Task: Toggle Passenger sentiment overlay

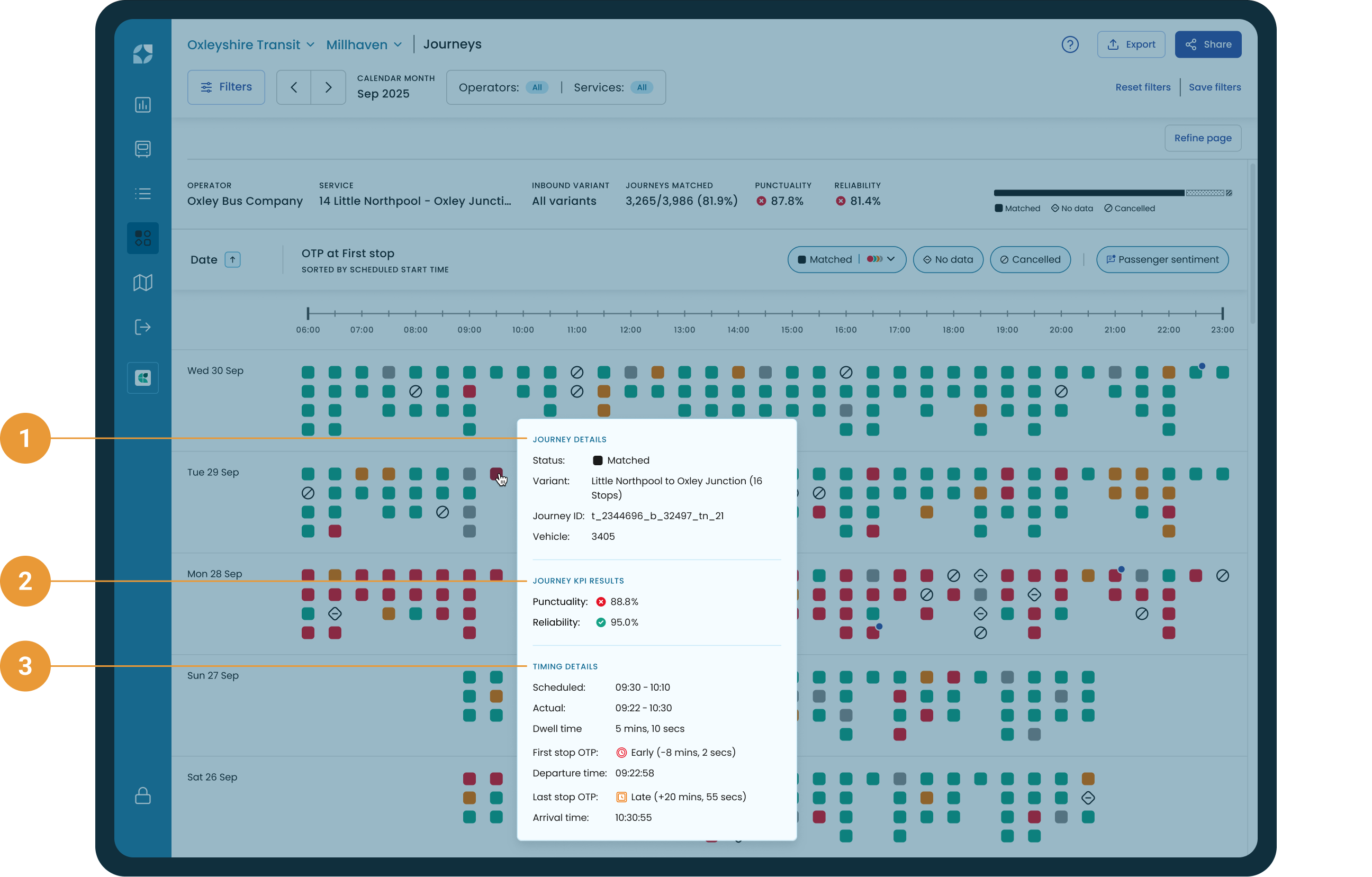Action: pyautogui.click(x=1162, y=260)
